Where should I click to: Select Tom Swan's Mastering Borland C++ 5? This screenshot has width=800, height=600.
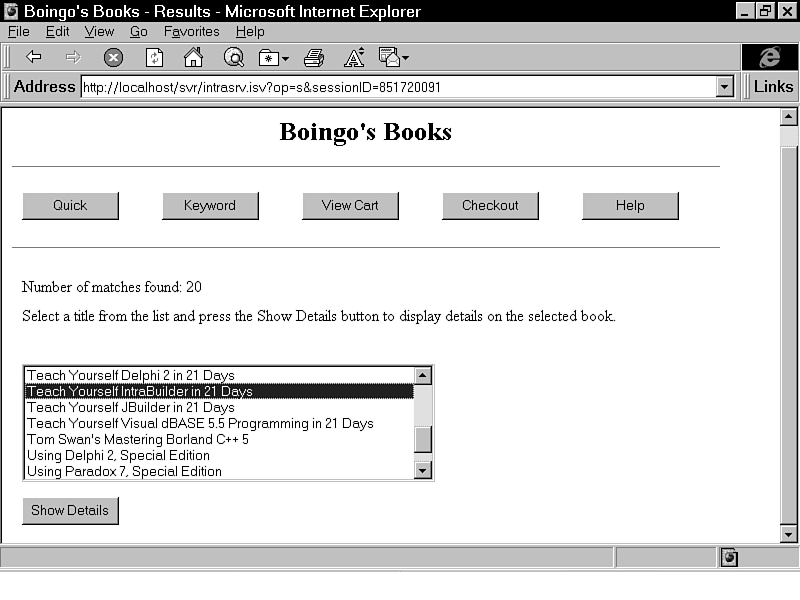[219, 439]
